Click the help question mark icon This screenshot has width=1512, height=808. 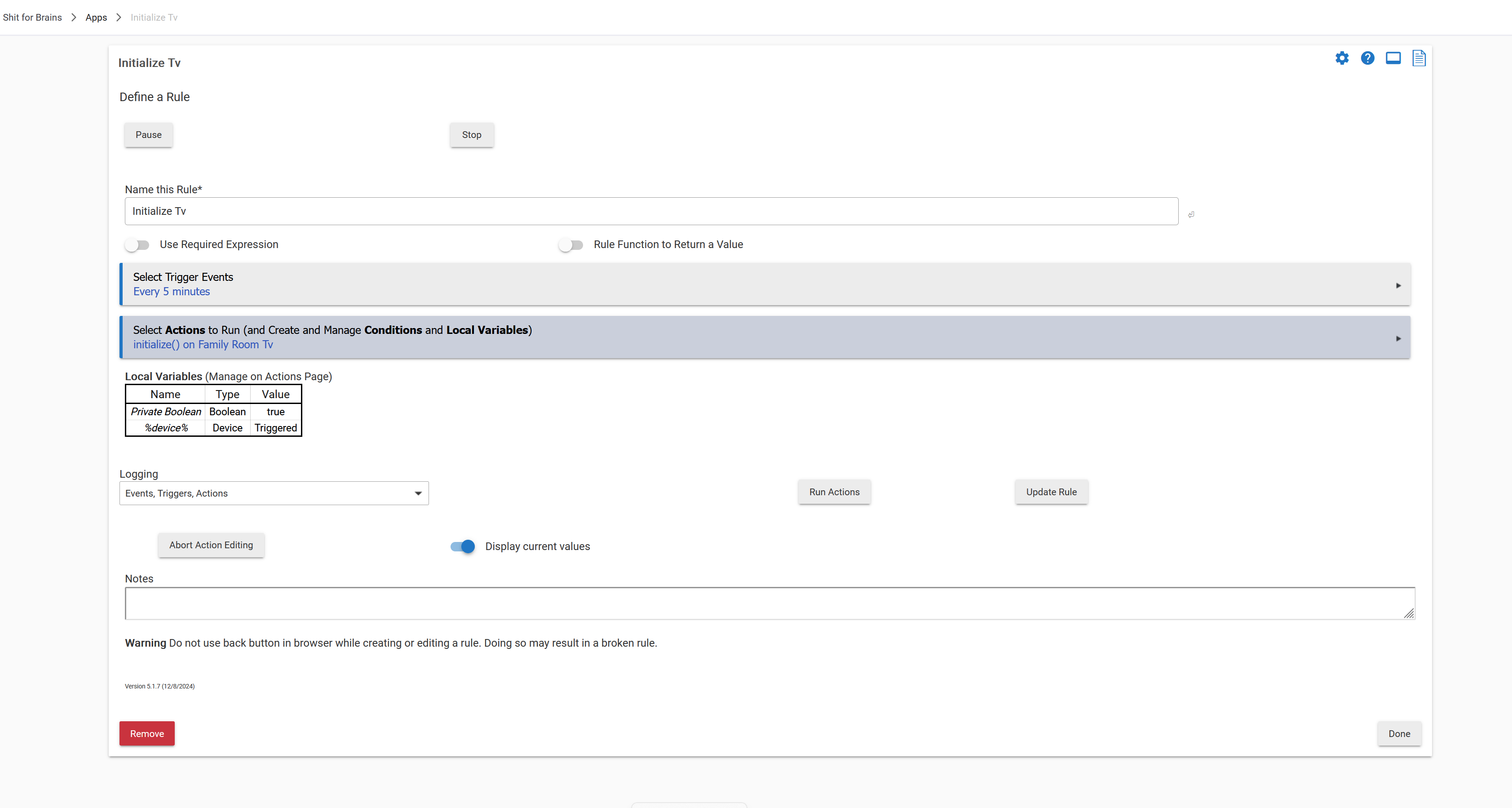1367,58
